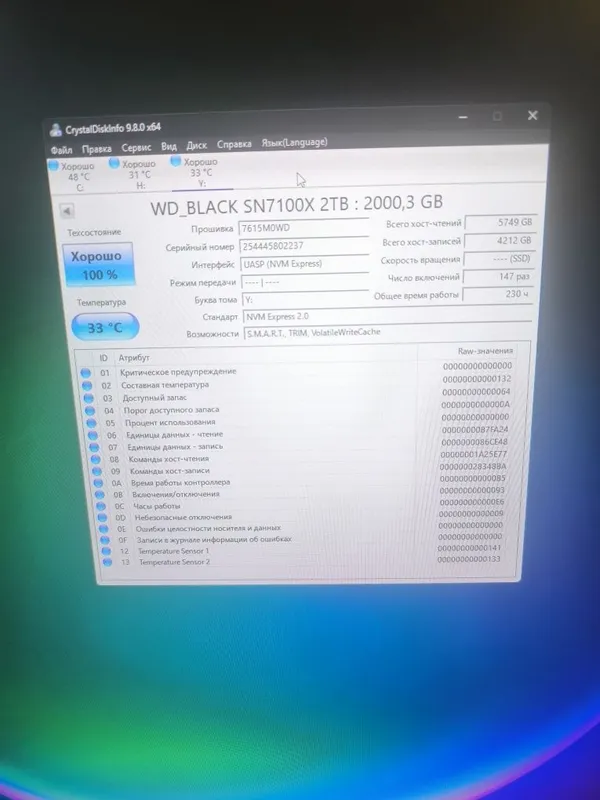Viewport: 600px width, 800px height.
Task: Select the Часы работы row
Action: coord(303,504)
